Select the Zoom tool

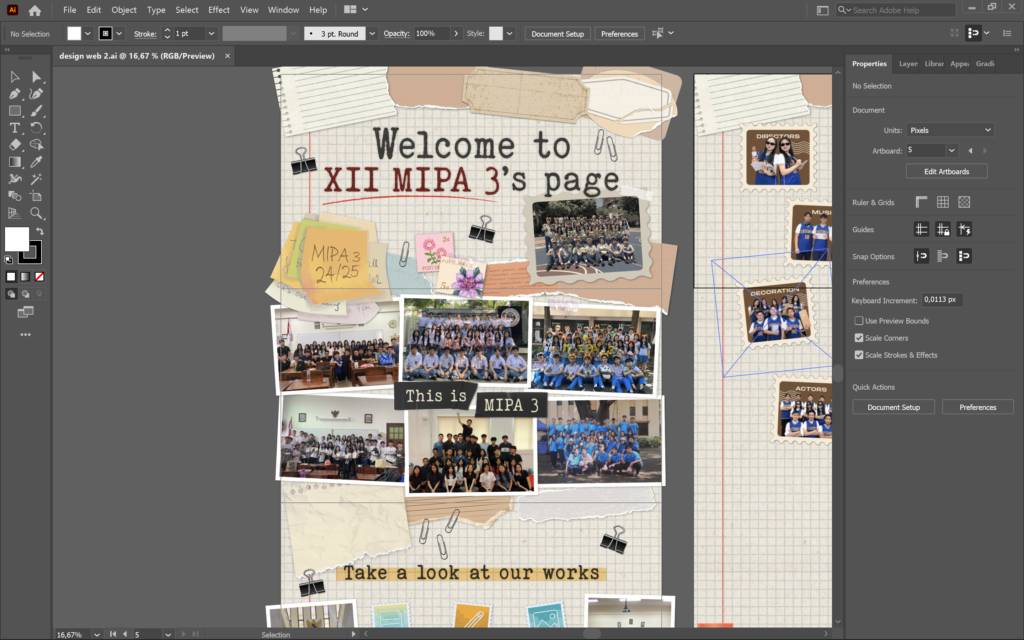[x=36, y=213]
